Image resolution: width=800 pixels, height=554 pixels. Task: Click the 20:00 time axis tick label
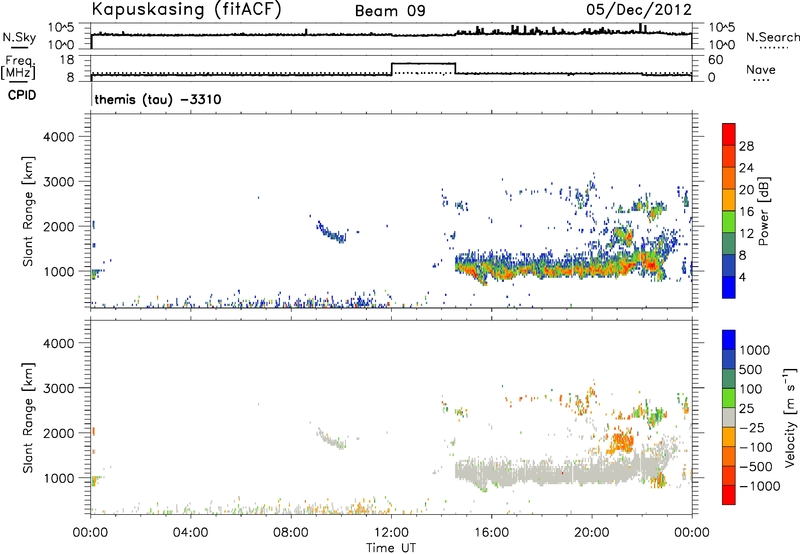(592, 533)
